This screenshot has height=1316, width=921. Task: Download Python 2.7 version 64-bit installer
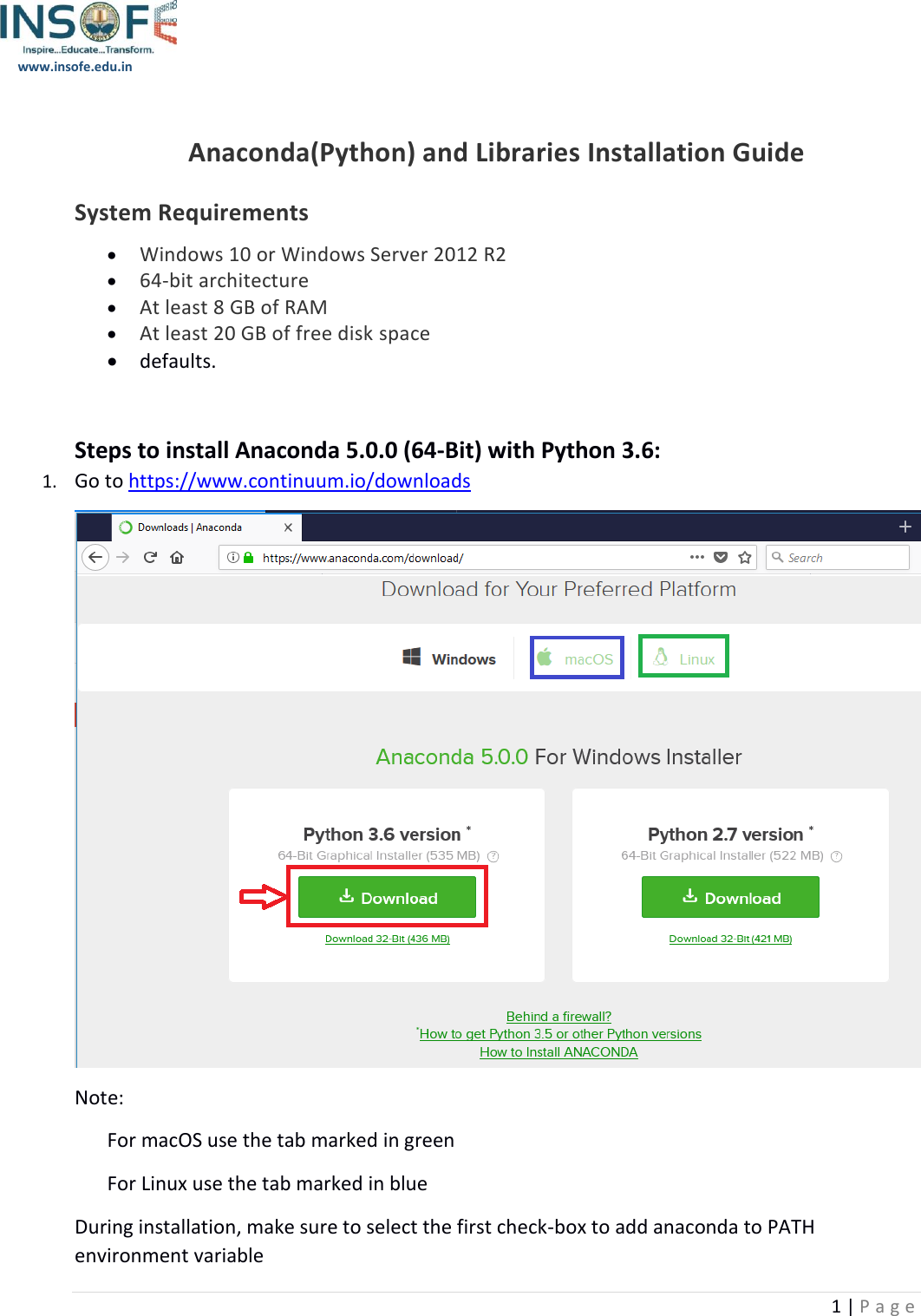(730, 897)
